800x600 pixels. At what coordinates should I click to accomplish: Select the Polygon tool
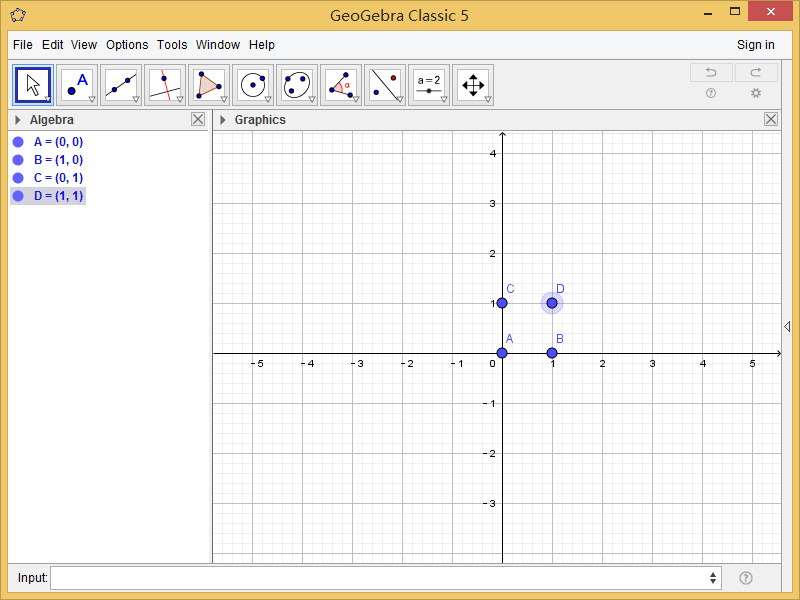click(x=209, y=85)
